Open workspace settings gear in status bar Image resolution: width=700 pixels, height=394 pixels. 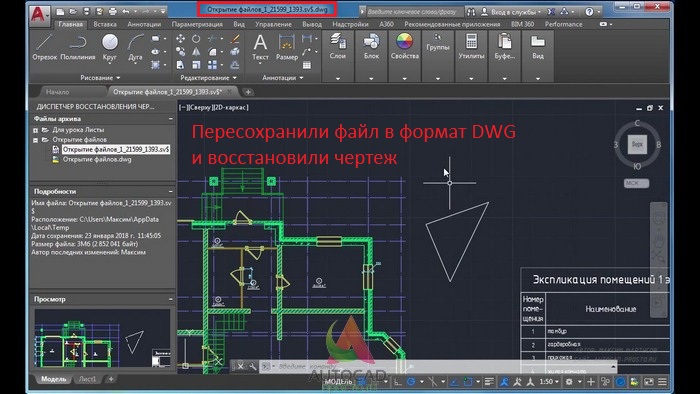pos(569,382)
